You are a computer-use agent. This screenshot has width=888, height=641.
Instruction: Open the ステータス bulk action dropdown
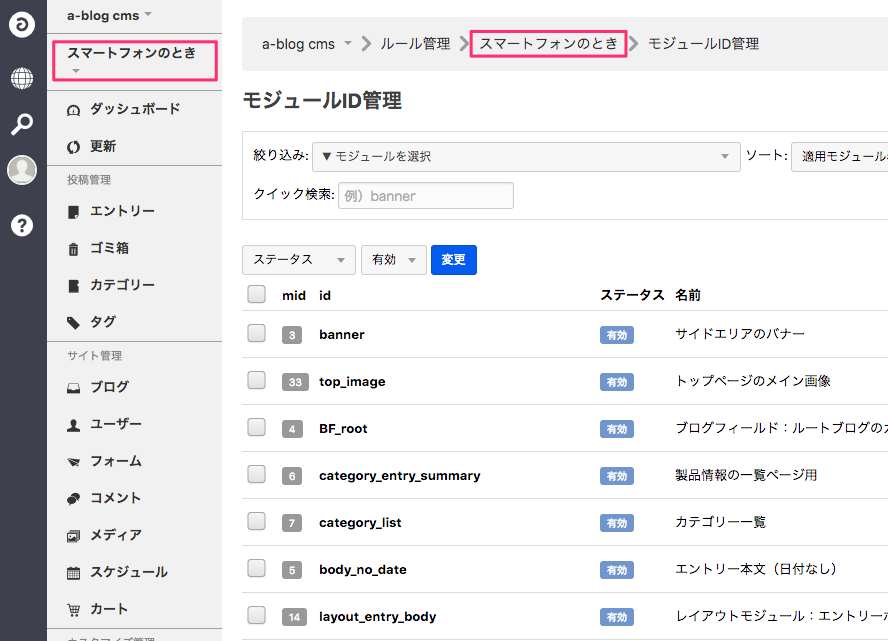click(x=298, y=260)
